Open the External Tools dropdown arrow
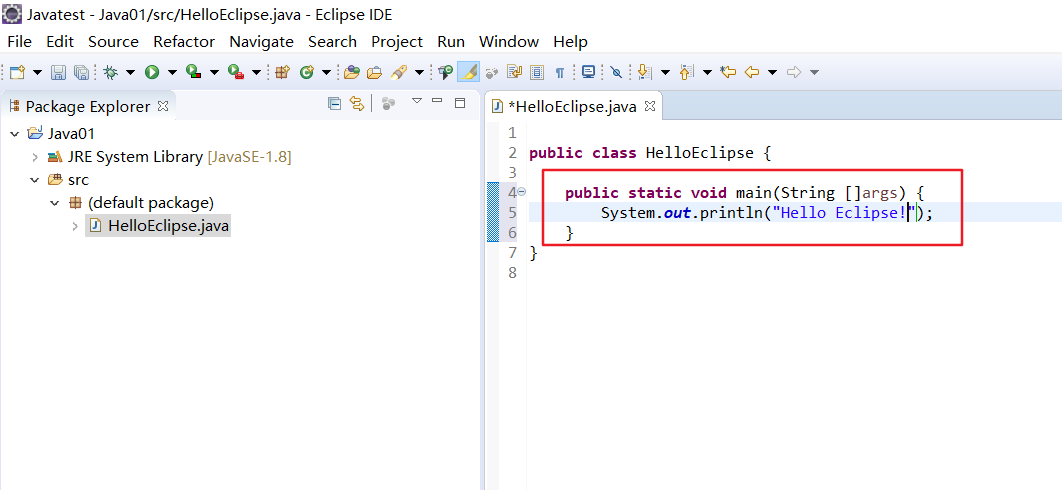1062x490 pixels. click(x=256, y=73)
